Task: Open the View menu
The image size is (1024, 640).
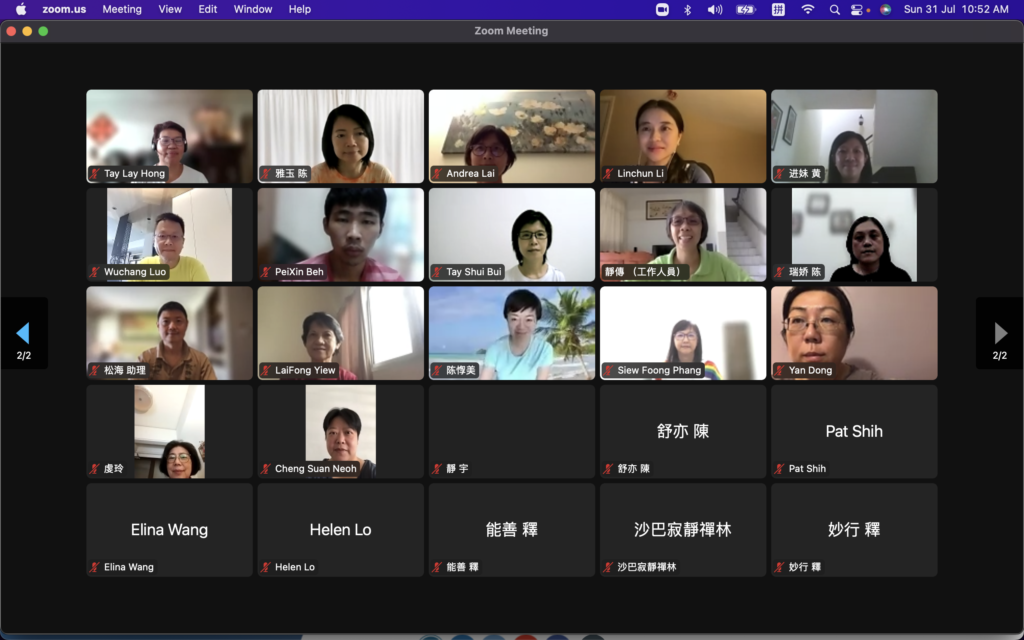Action: pyautogui.click(x=170, y=9)
